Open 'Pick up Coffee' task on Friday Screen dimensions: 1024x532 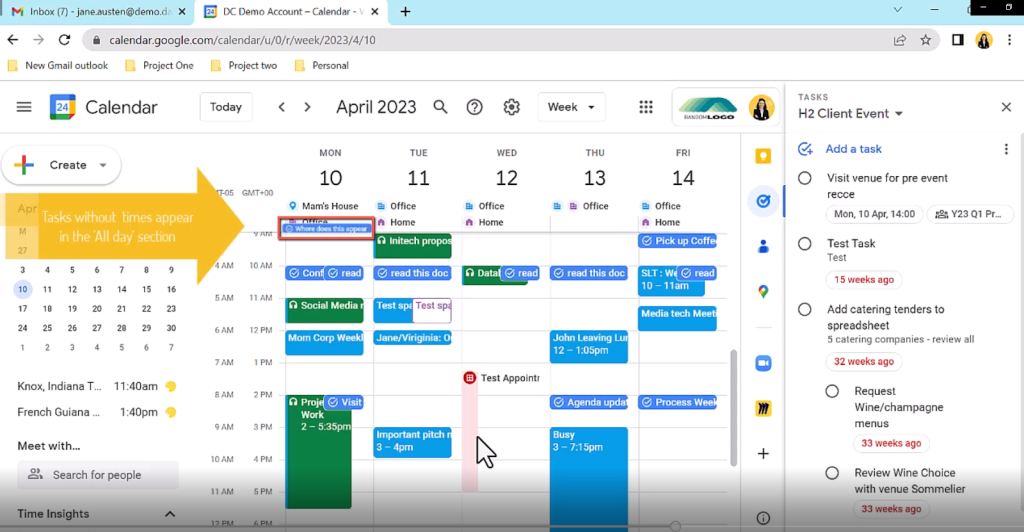coord(677,241)
